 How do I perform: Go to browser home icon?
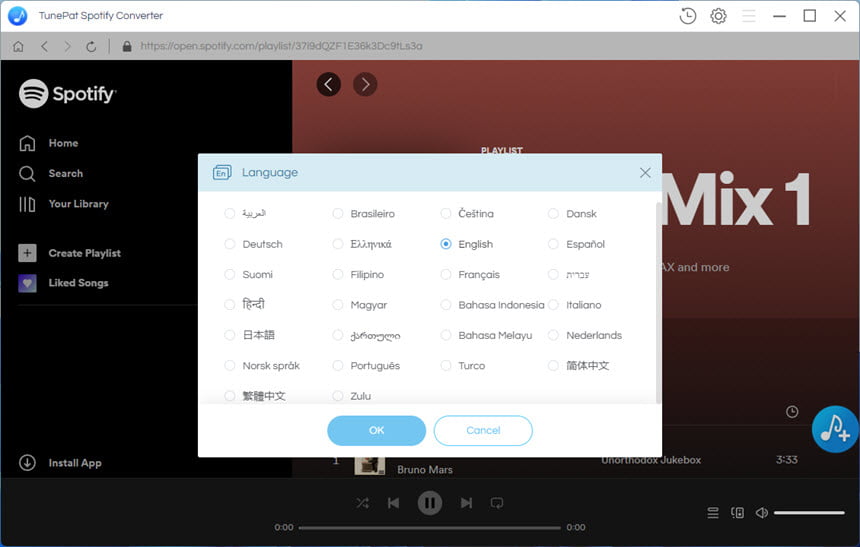(18, 46)
